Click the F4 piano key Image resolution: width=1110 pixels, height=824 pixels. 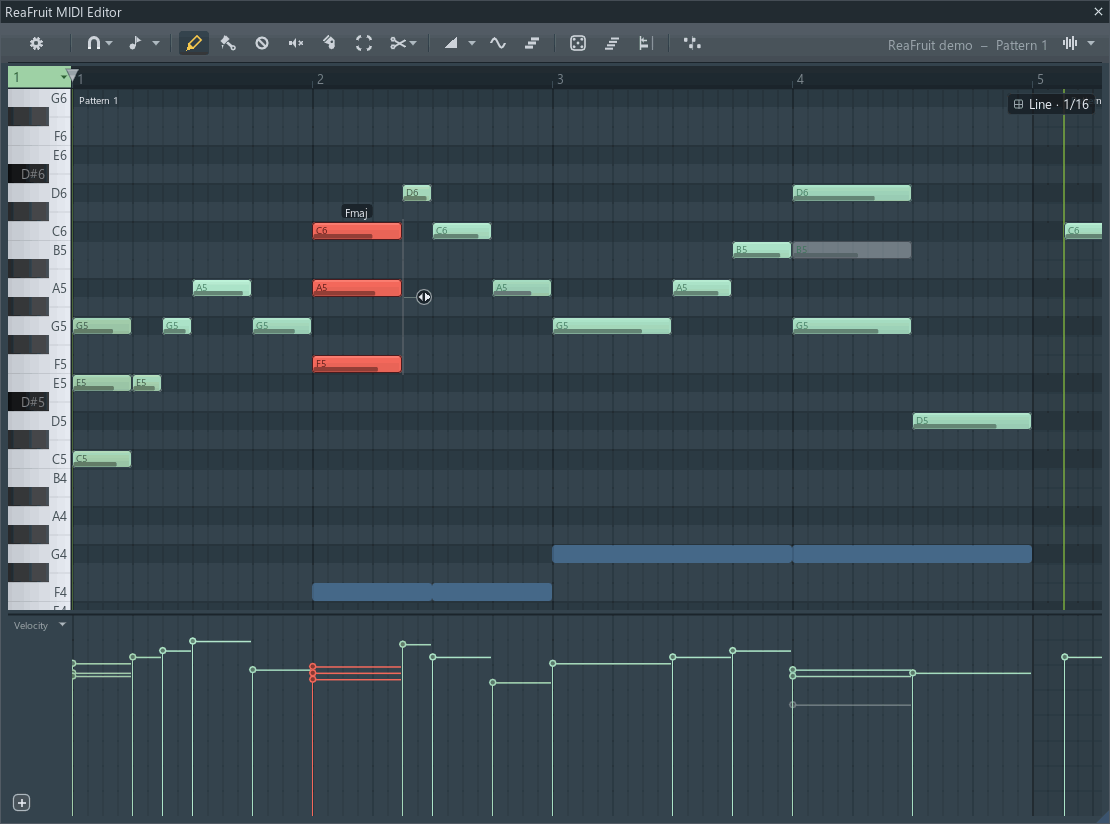click(39, 592)
